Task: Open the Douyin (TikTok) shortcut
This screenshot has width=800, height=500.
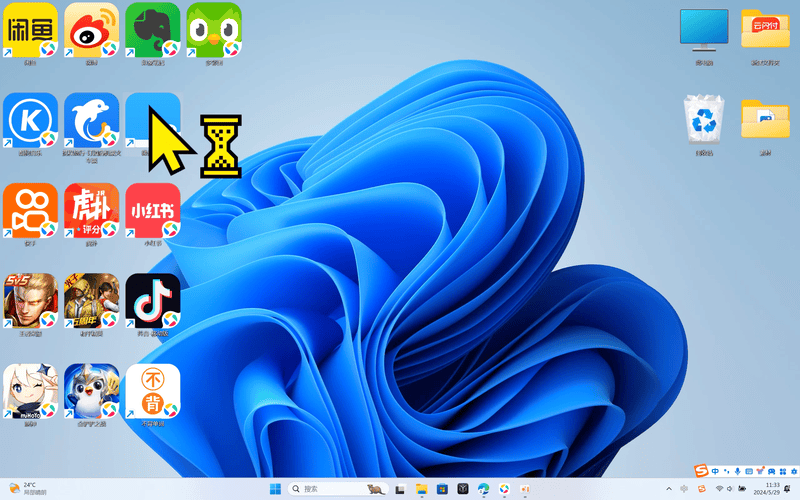Action: (x=152, y=301)
